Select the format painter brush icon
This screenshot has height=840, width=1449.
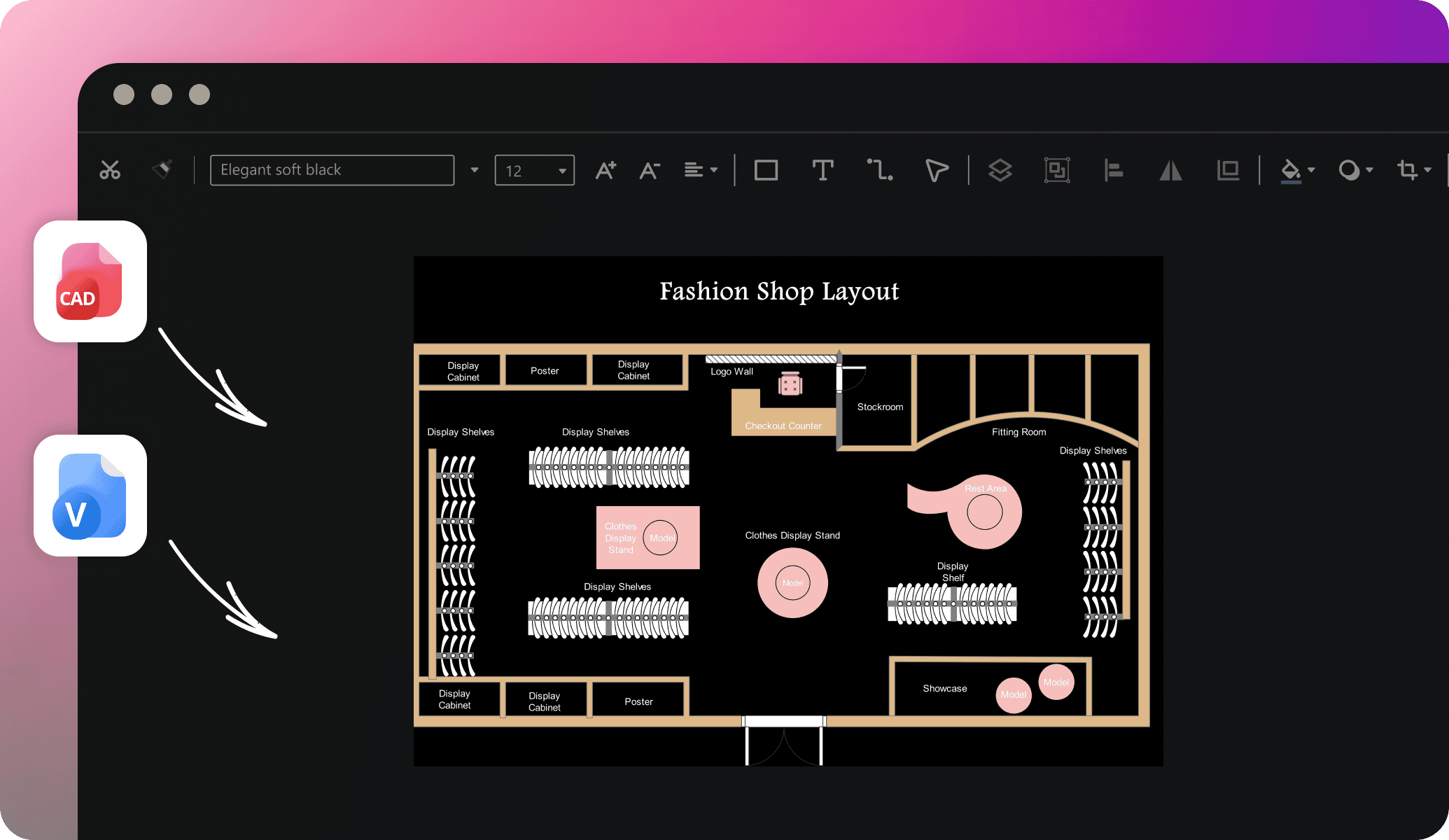[x=162, y=169]
